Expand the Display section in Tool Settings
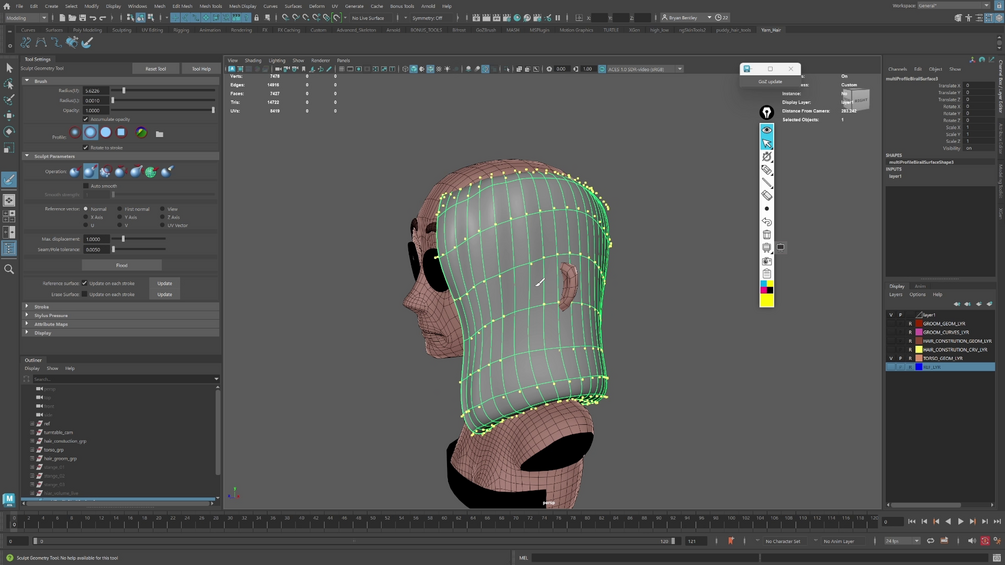 [27, 332]
